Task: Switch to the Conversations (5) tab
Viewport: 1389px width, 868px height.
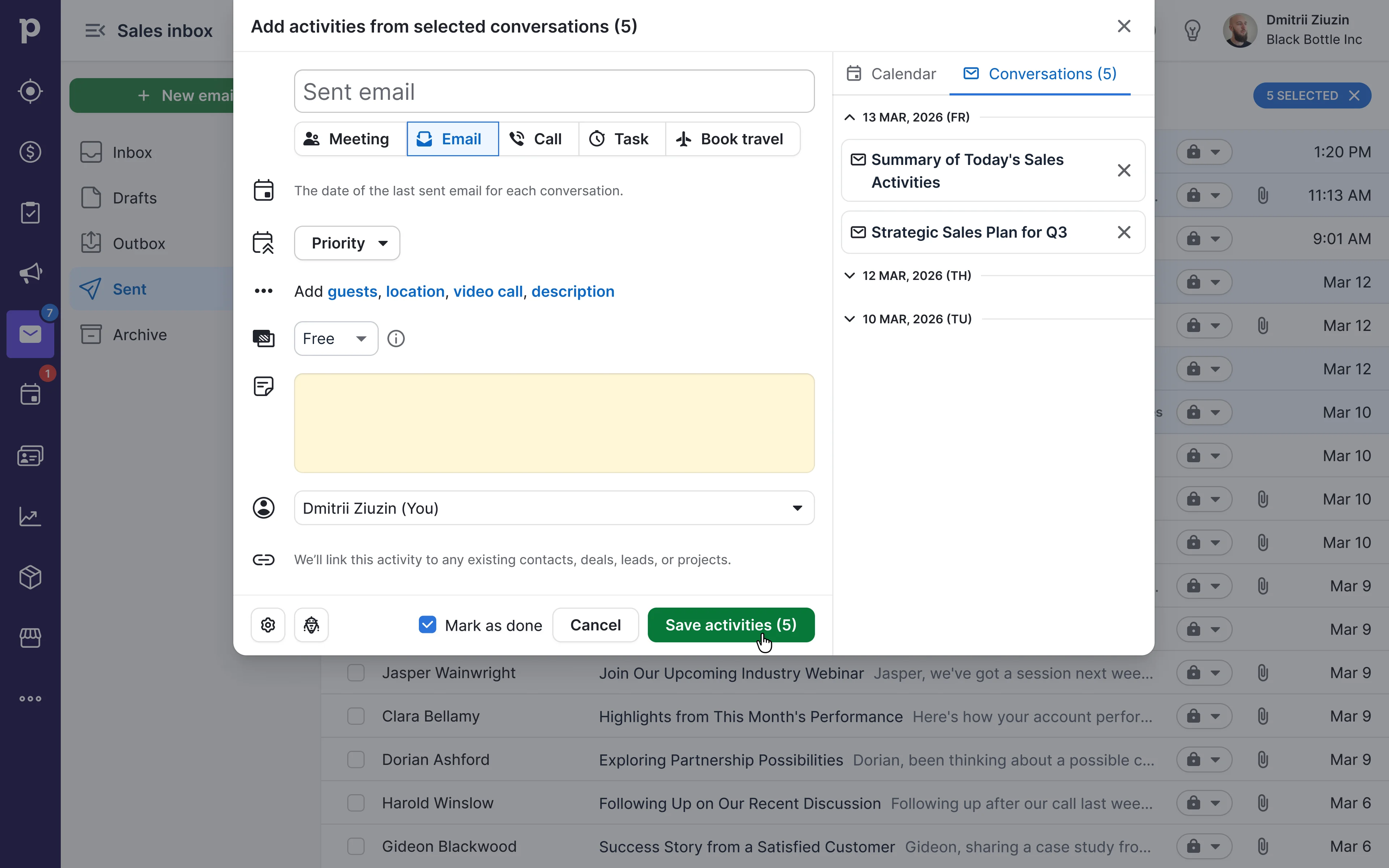Action: click(1040, 73)
